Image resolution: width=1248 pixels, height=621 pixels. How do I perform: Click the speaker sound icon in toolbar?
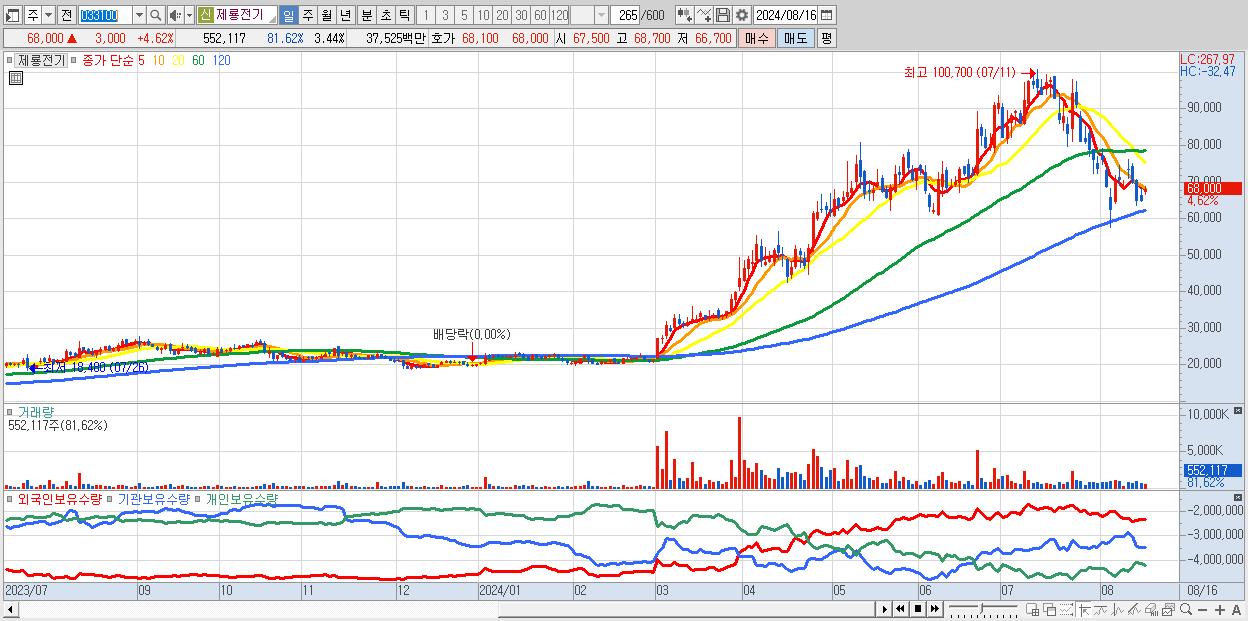(175, 15)
